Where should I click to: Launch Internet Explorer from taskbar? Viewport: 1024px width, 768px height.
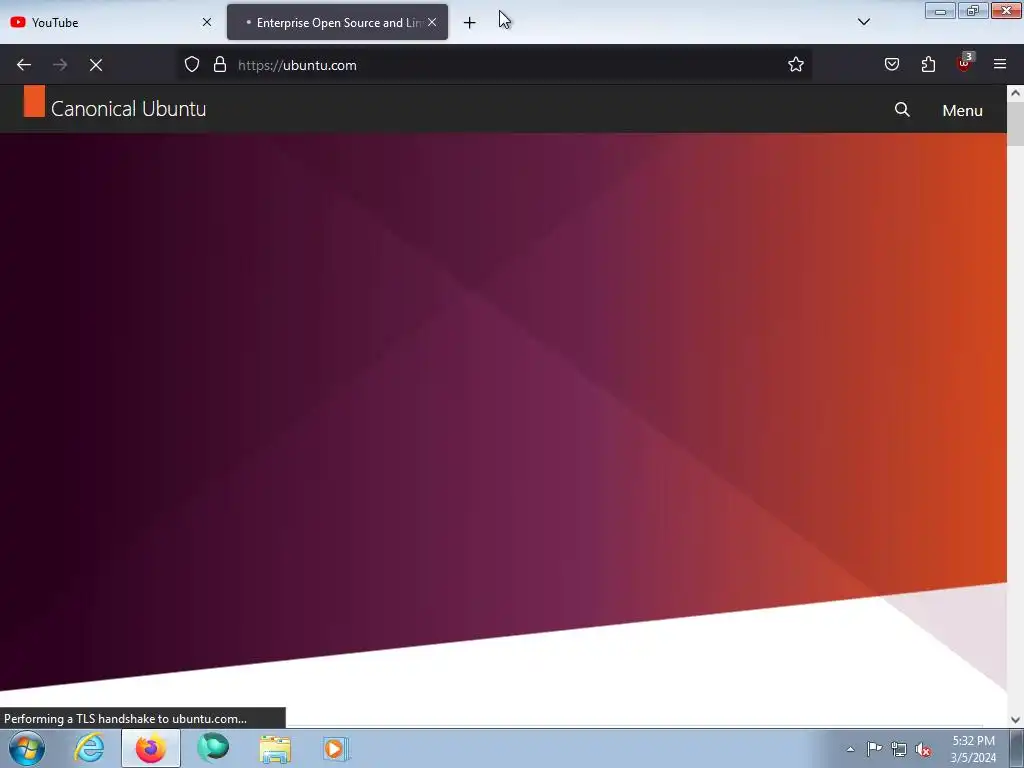pos(89,748)
